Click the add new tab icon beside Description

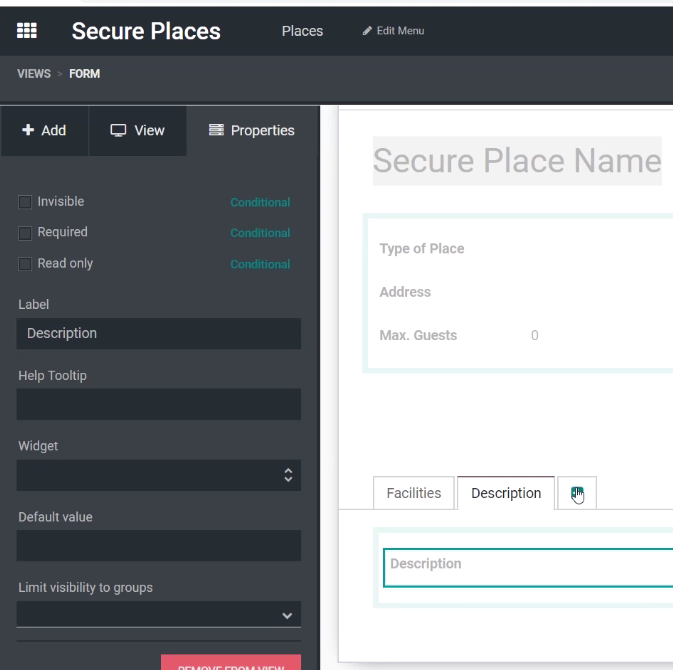(x=577, y=493)
